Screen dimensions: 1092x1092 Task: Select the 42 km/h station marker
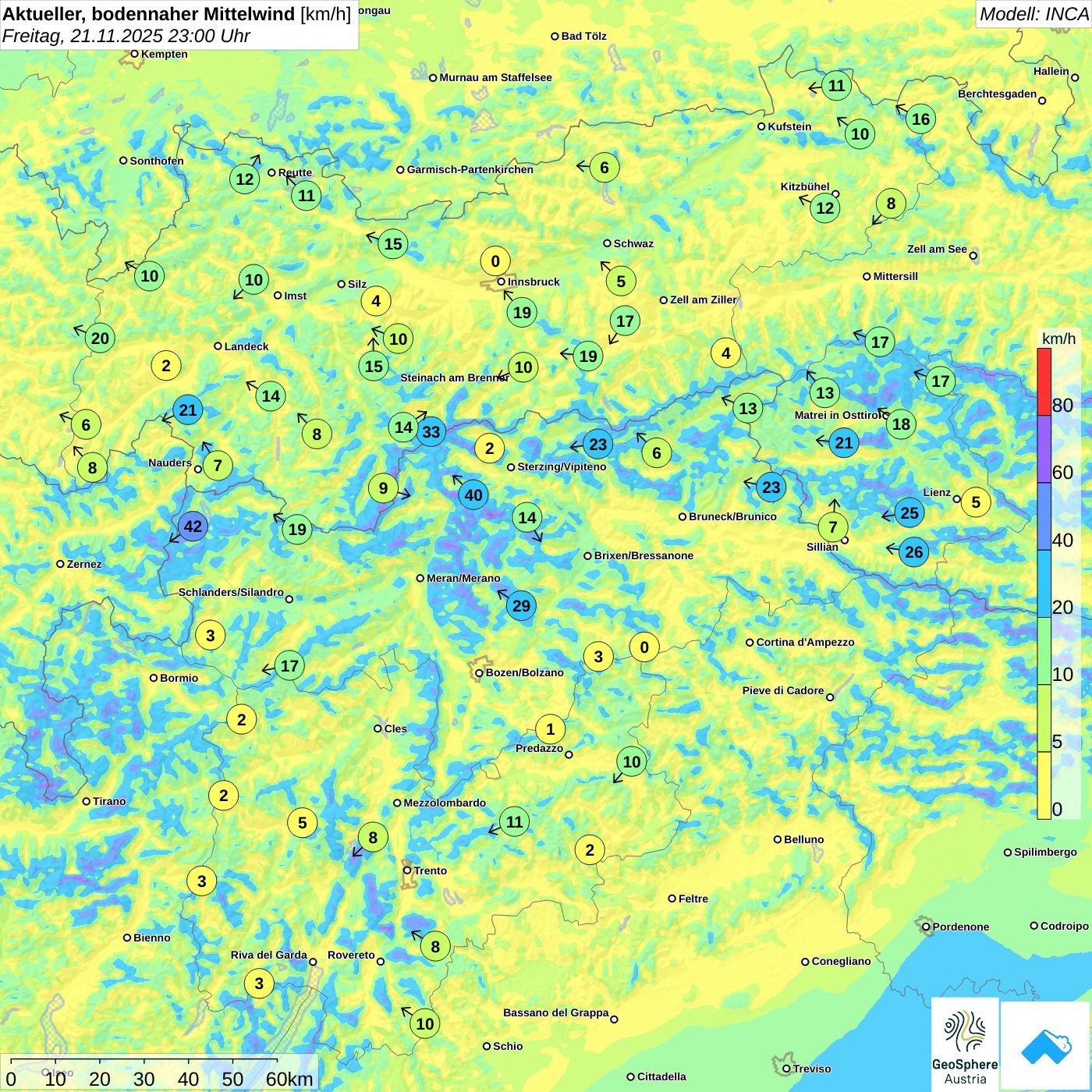(x=193, y=526)
